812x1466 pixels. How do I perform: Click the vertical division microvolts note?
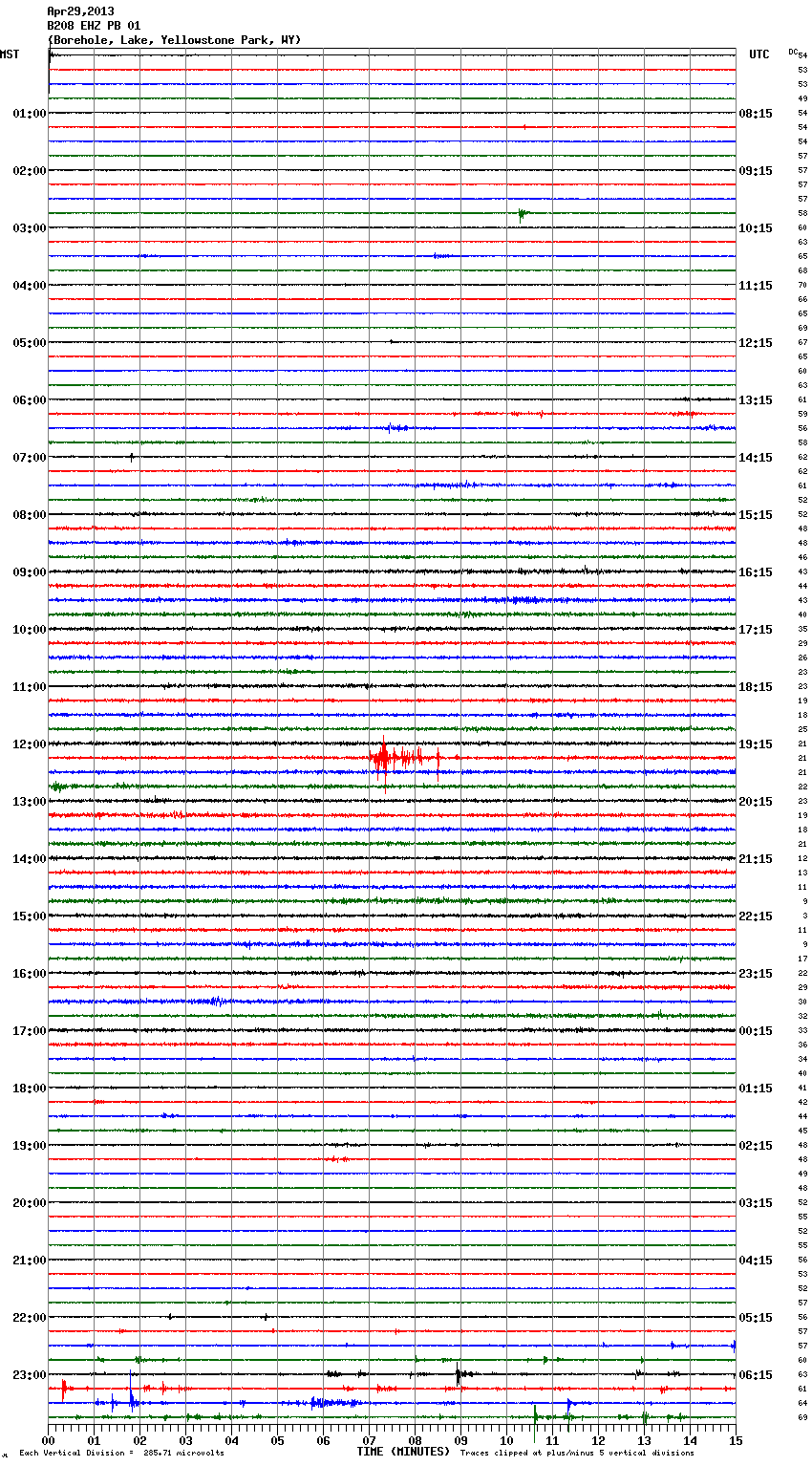pos(121,1453)
